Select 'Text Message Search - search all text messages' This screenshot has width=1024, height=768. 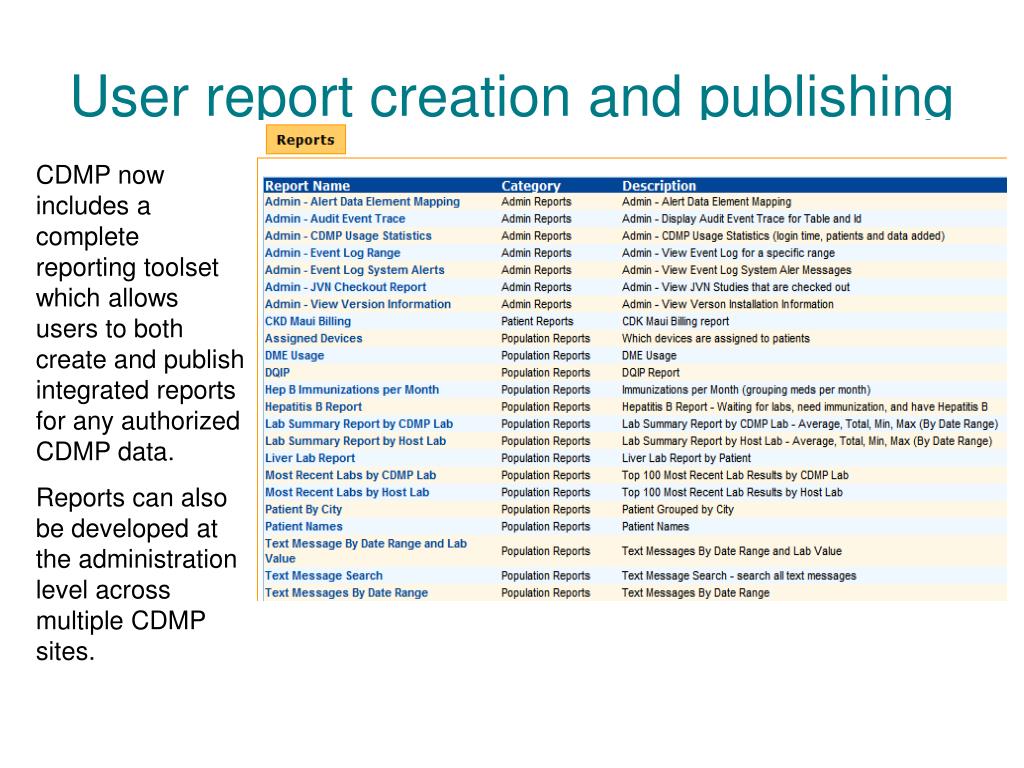[739, 575]
